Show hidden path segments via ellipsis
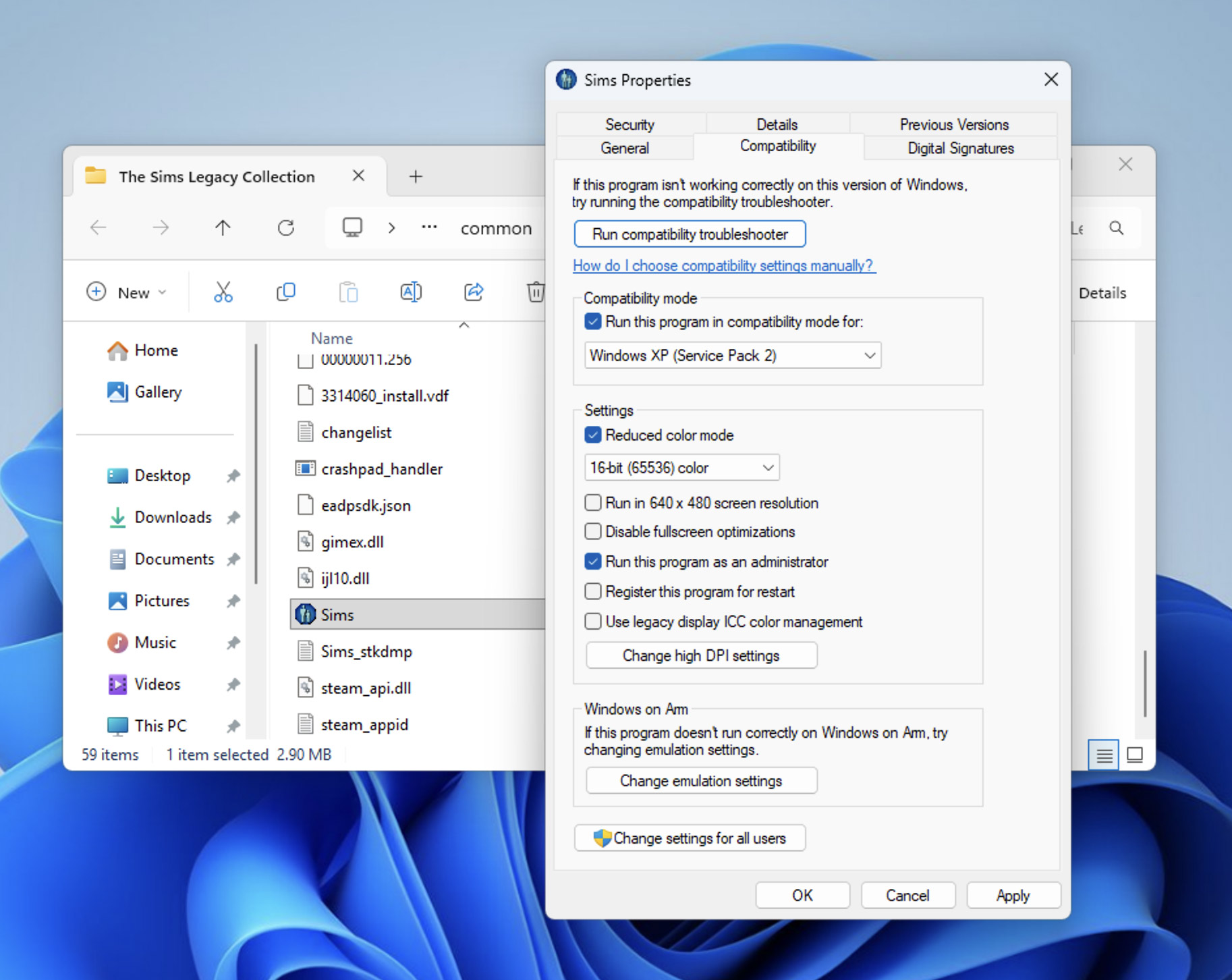The image size is (1232, 980). [429, 227]
